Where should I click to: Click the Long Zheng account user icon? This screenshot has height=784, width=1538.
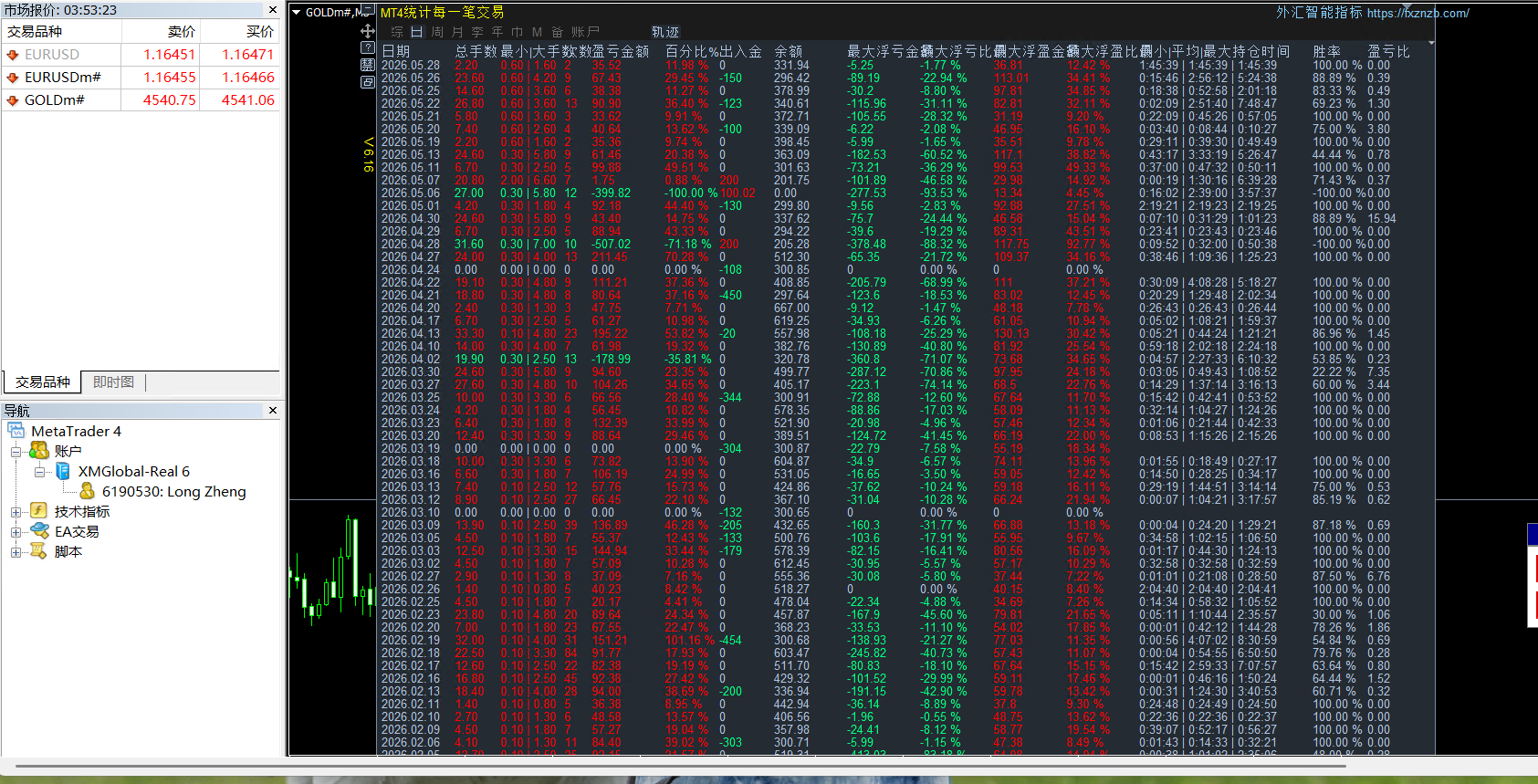click(x=88, y=491)
